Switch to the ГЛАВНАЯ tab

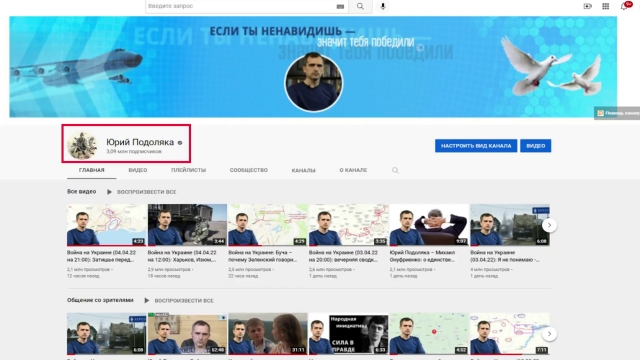pos(91,170)
